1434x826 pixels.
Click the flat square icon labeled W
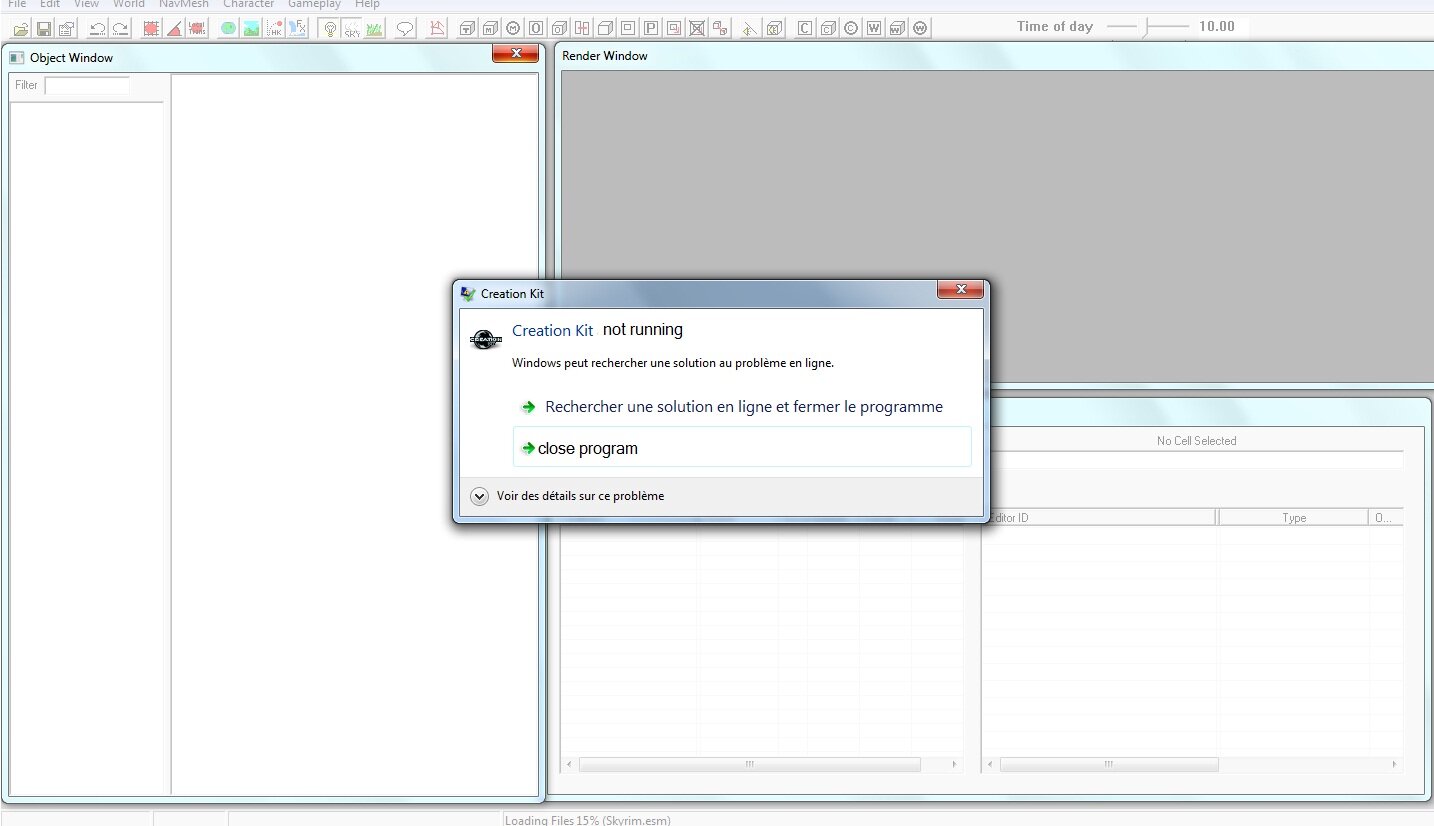[874, 28]
